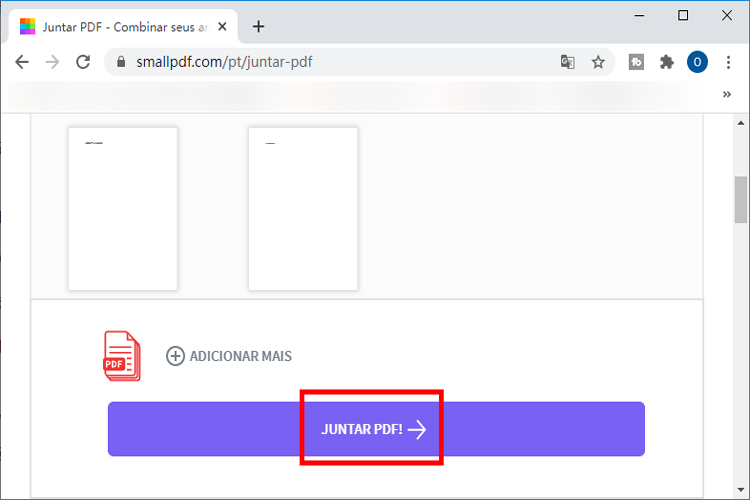This screenshot has height=500, width=750.
Task: Click the browser forward arrow
Action: tap(52, 62)
